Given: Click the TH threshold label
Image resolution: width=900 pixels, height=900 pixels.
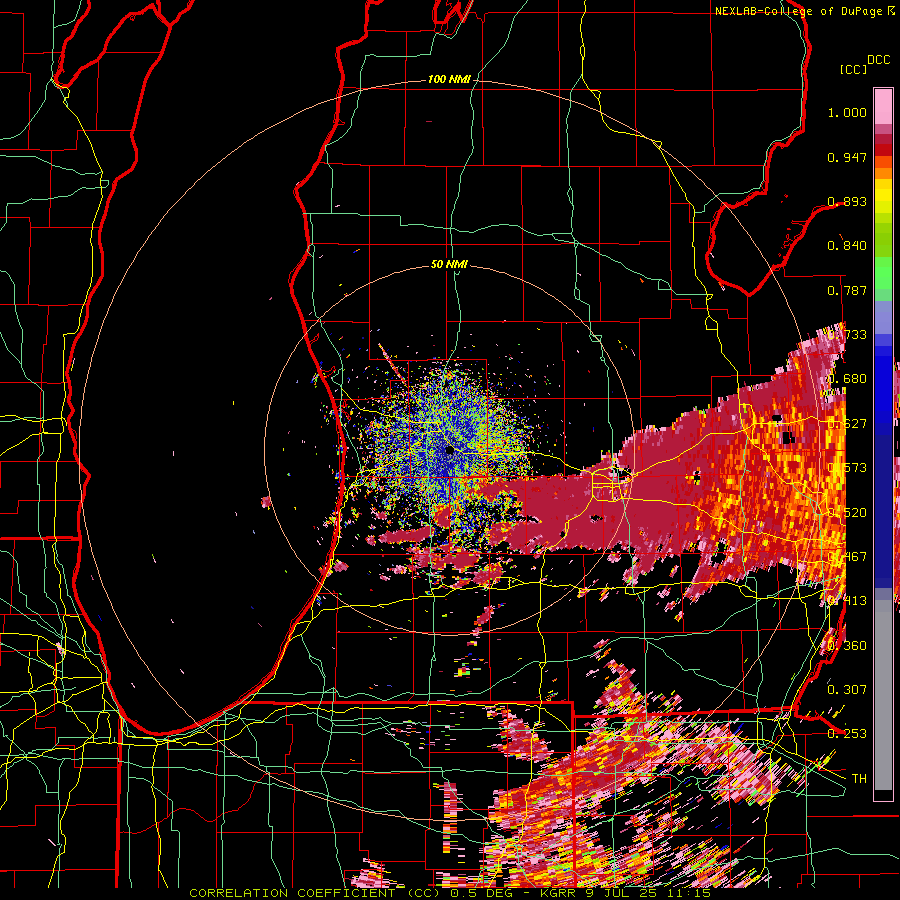Looking at the screenshot, I should (859, 778).
